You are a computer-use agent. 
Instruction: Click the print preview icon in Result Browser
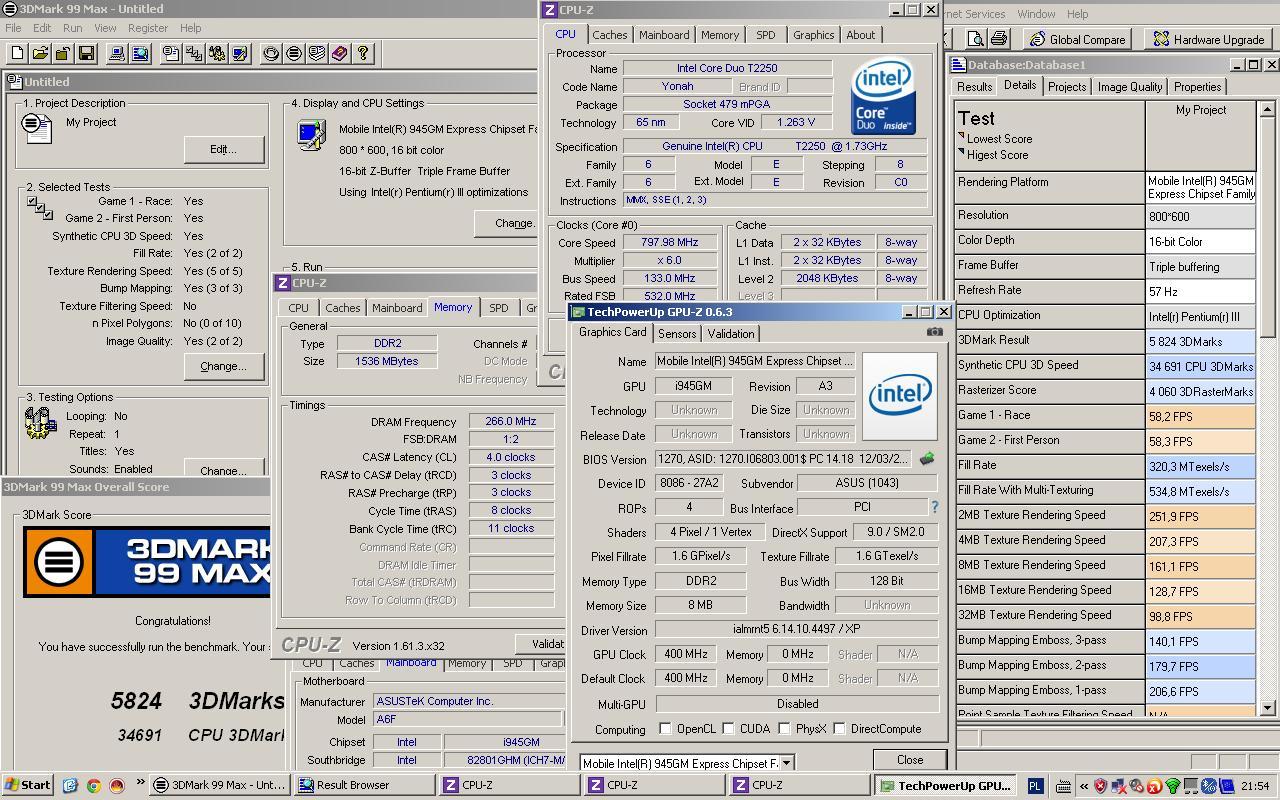pos(975,39)
